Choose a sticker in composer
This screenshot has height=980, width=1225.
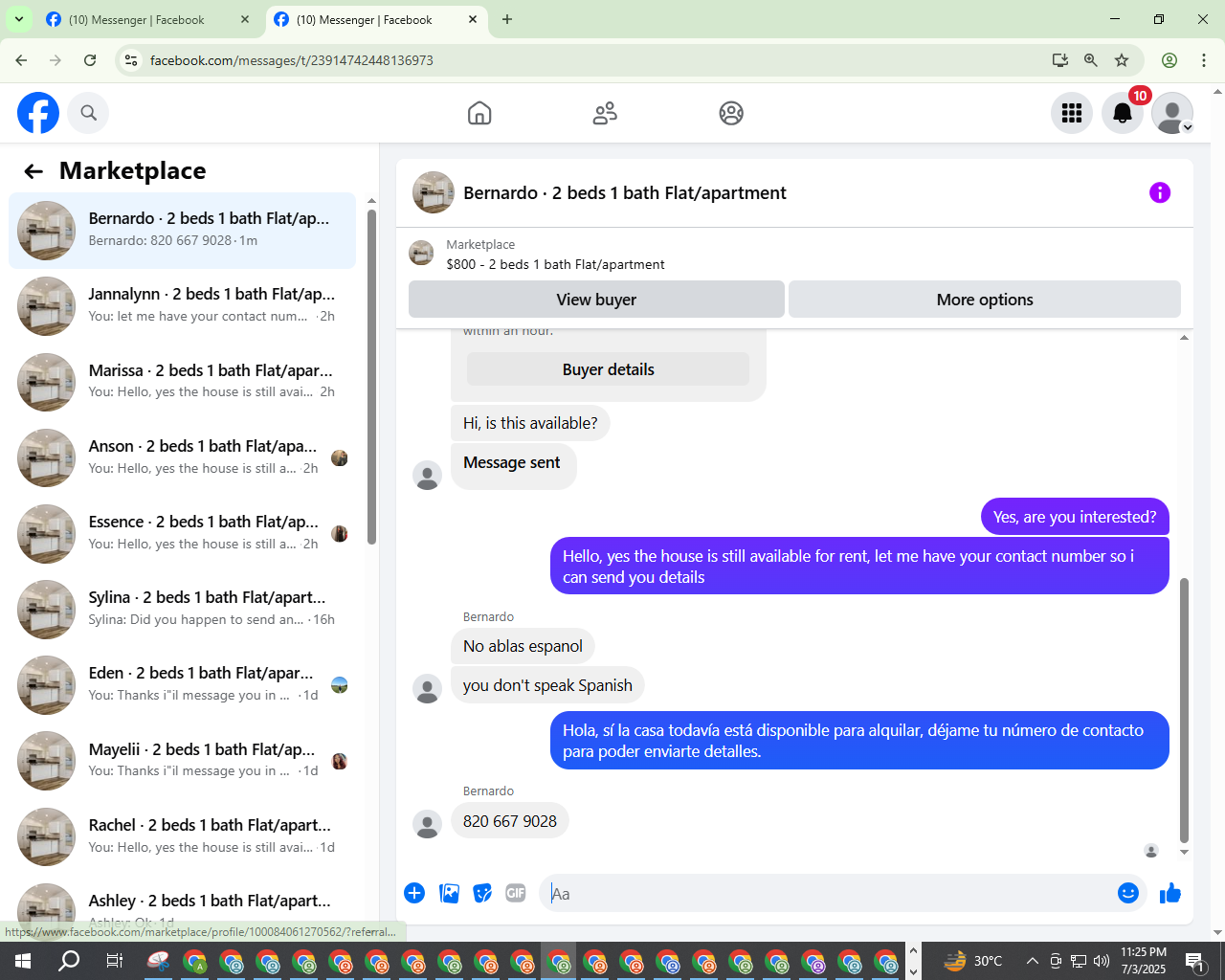pos(483,893)
